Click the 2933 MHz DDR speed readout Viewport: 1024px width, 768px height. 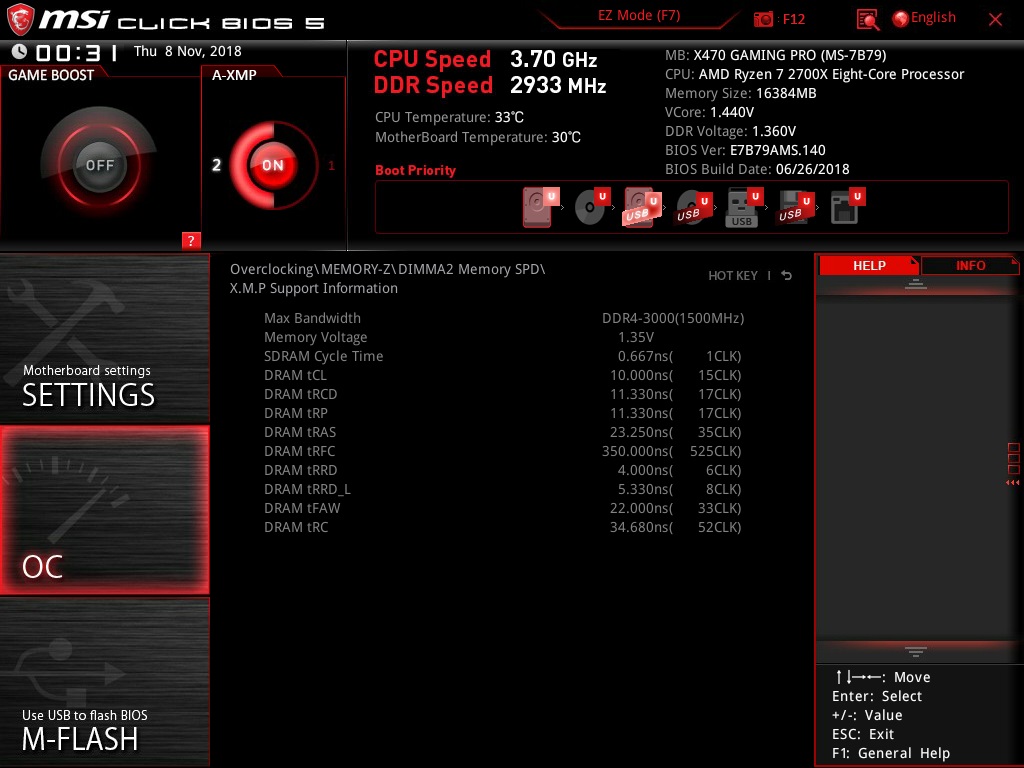[x=558, y=85]
